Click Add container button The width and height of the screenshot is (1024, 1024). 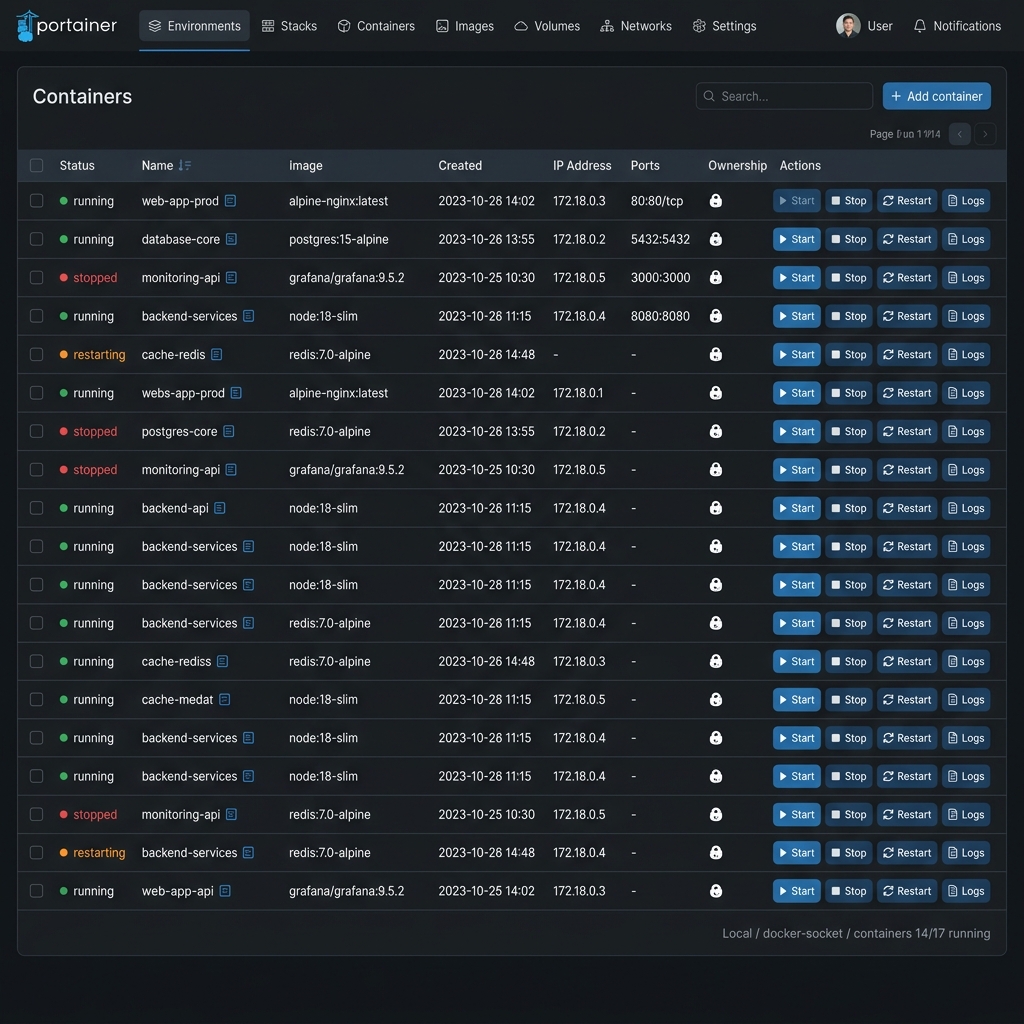(x=936, y=96)
